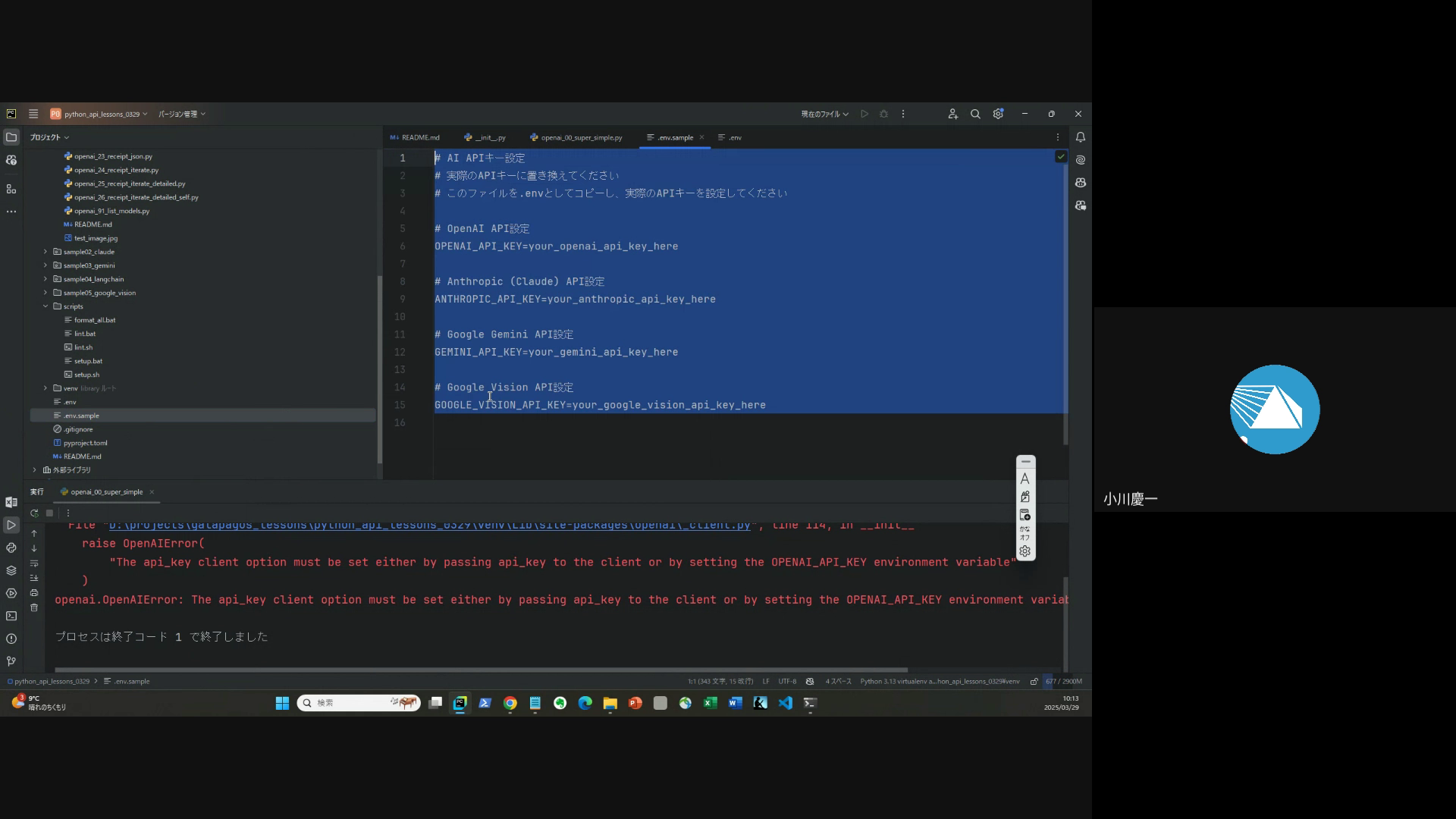Collapse the scripts folder
The image size is (1456, 819).
45,306
